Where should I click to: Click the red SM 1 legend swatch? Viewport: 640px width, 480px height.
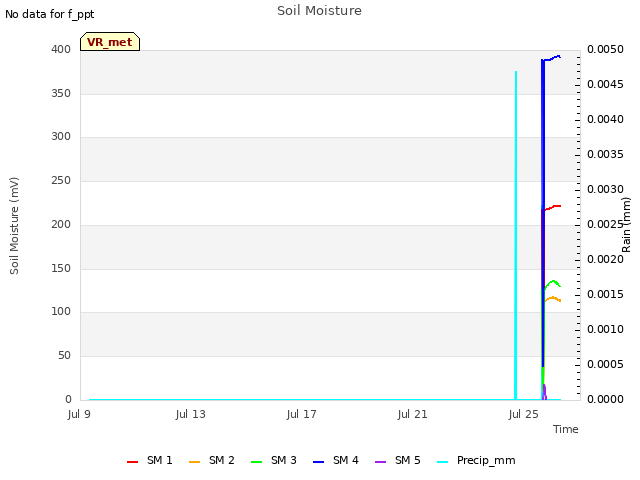tap(132, 462)
